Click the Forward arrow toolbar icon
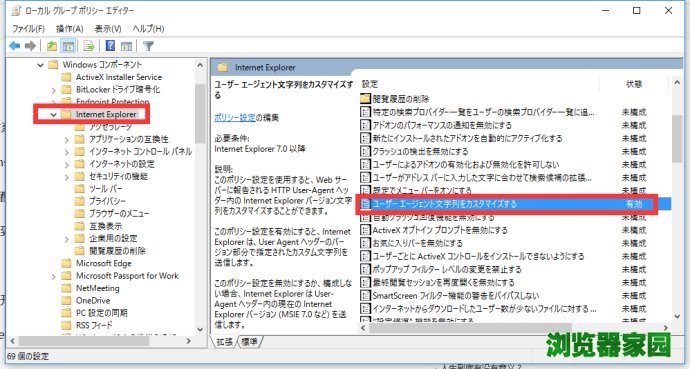This screenshot has width=690, height=369. [30, 46]
